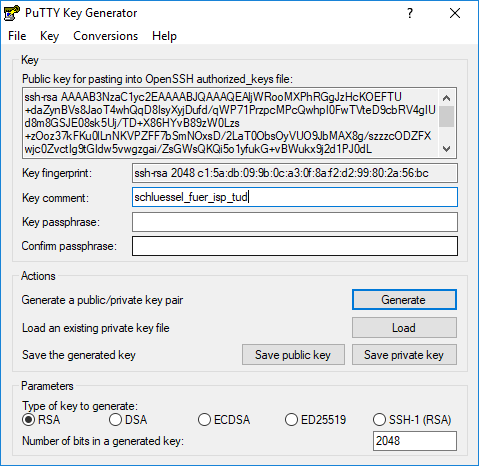
Task: Open the Help menu
Action: click(164, 36)
